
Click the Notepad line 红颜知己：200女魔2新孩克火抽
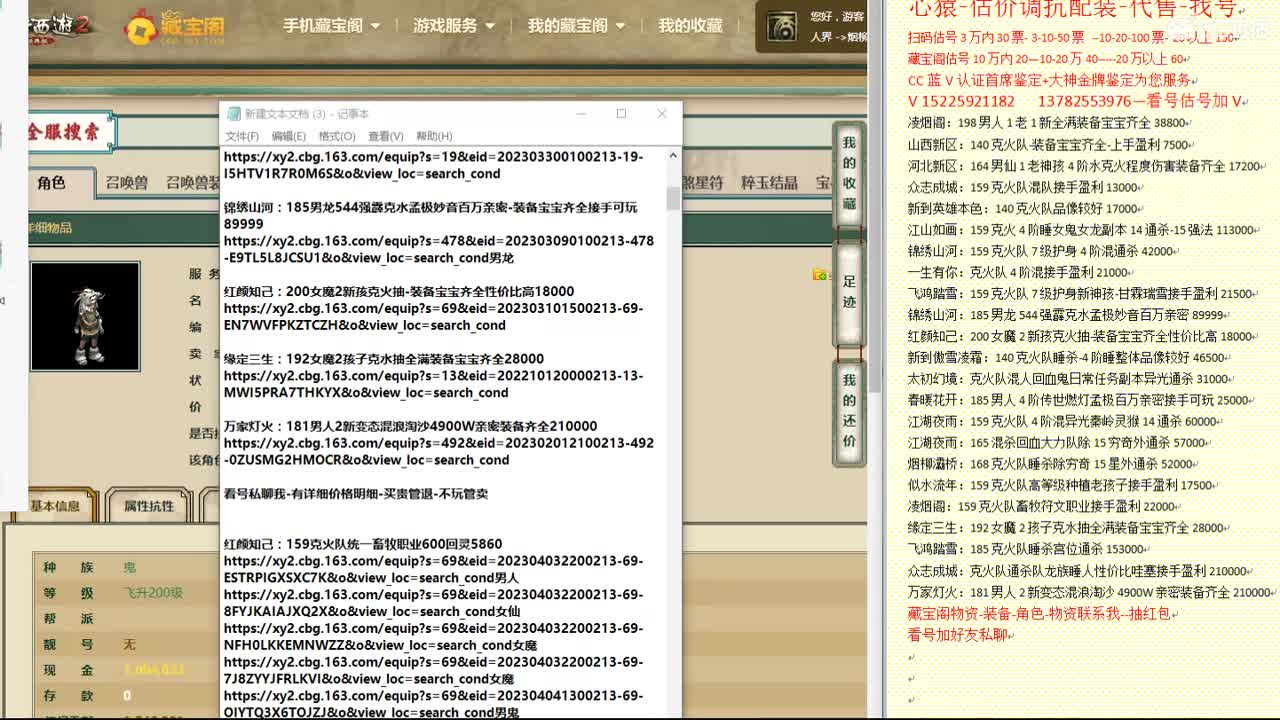(x=399, y=291)
